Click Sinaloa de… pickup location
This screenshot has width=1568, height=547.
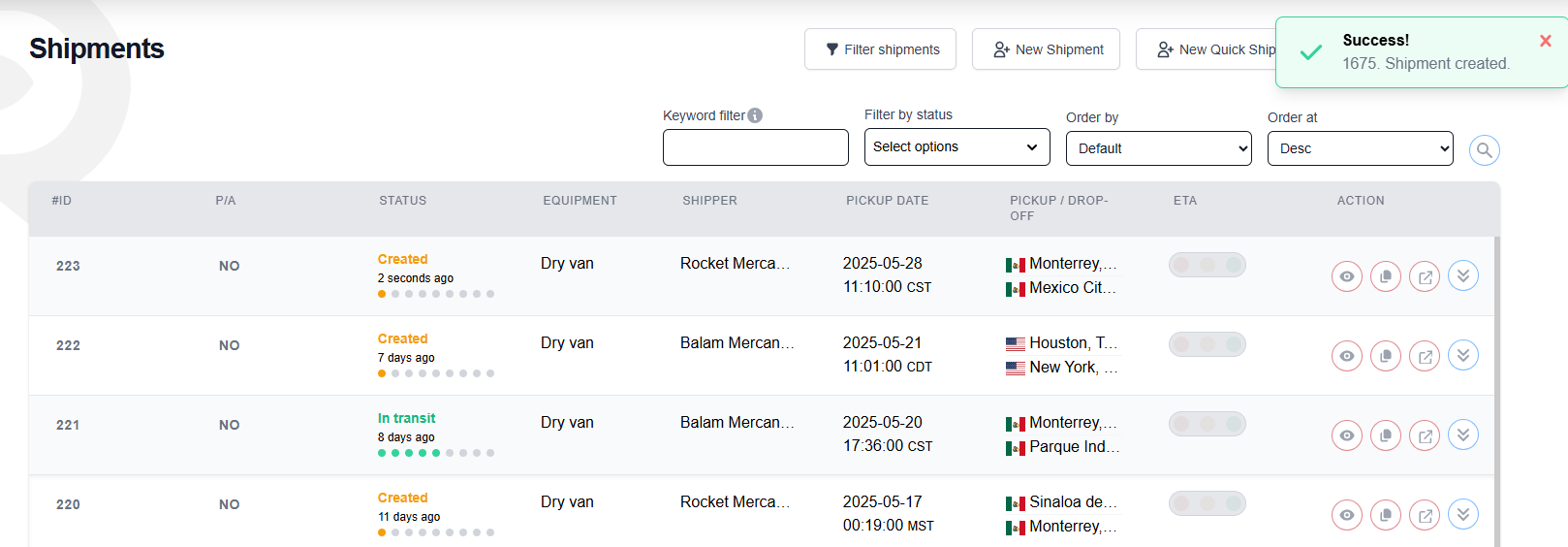tap(1073, 502)
